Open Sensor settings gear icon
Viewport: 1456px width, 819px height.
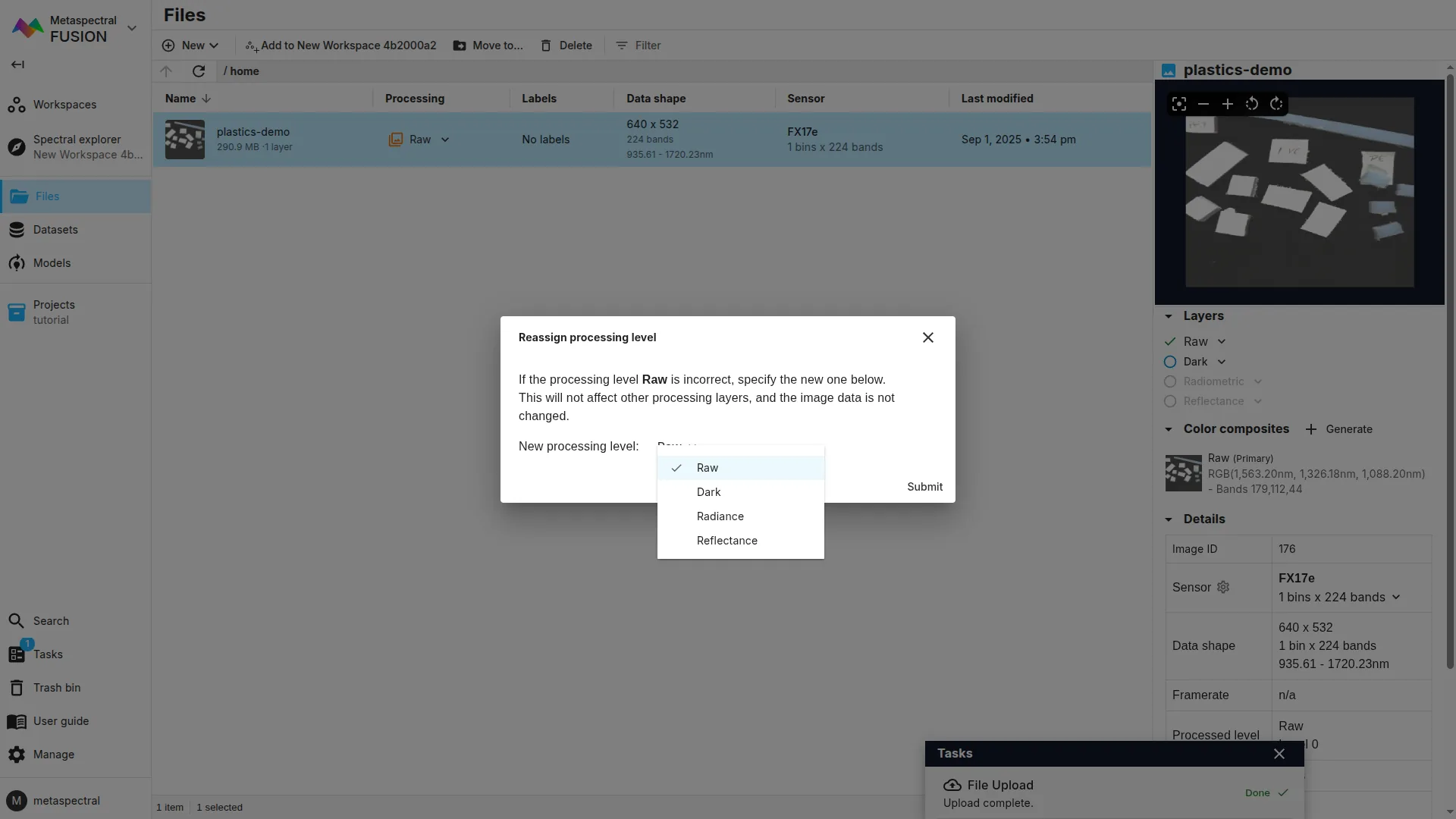(x=1222, y=588)
